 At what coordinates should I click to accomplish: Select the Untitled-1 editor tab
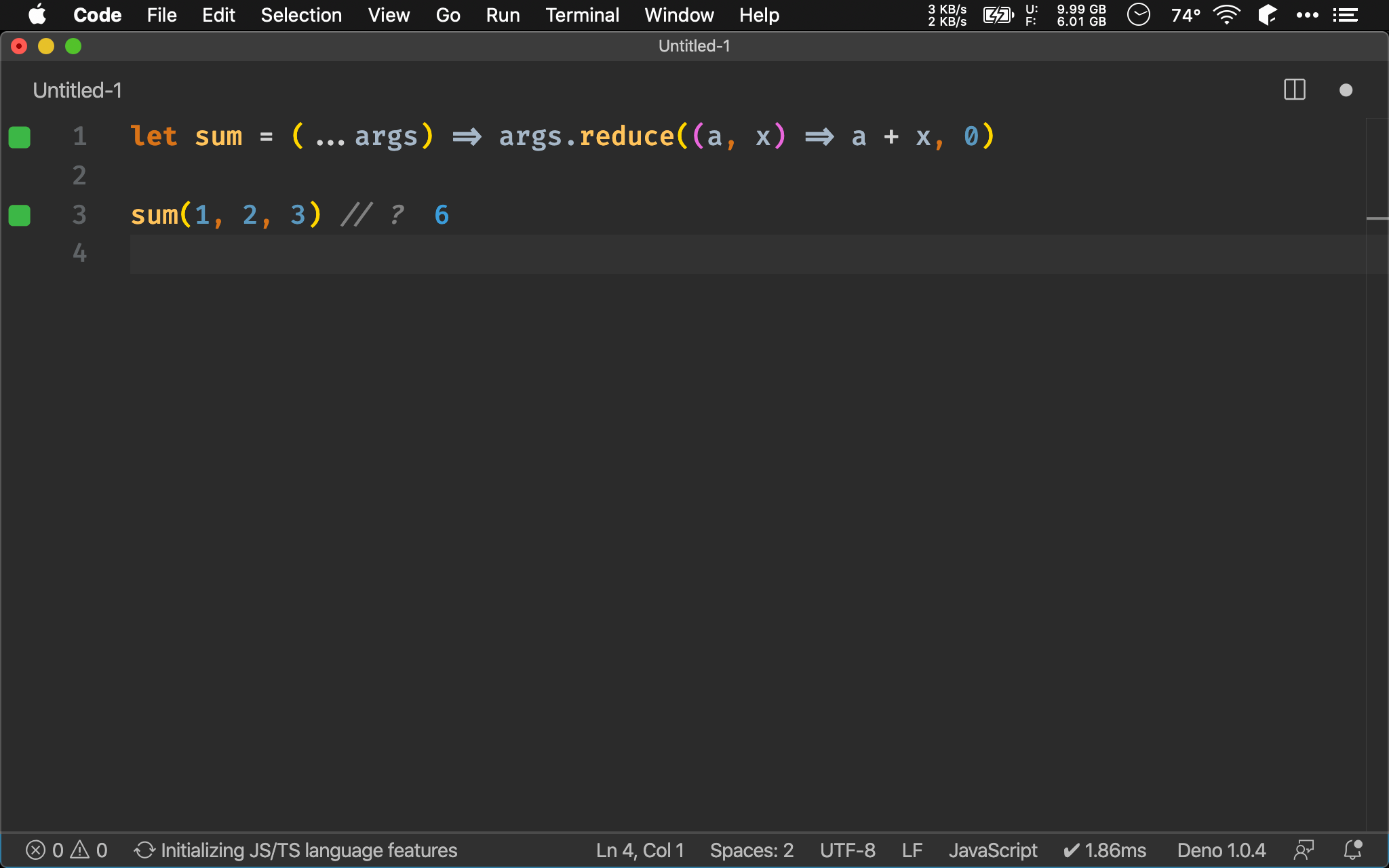pyautogui.click(x=77, y=90)
